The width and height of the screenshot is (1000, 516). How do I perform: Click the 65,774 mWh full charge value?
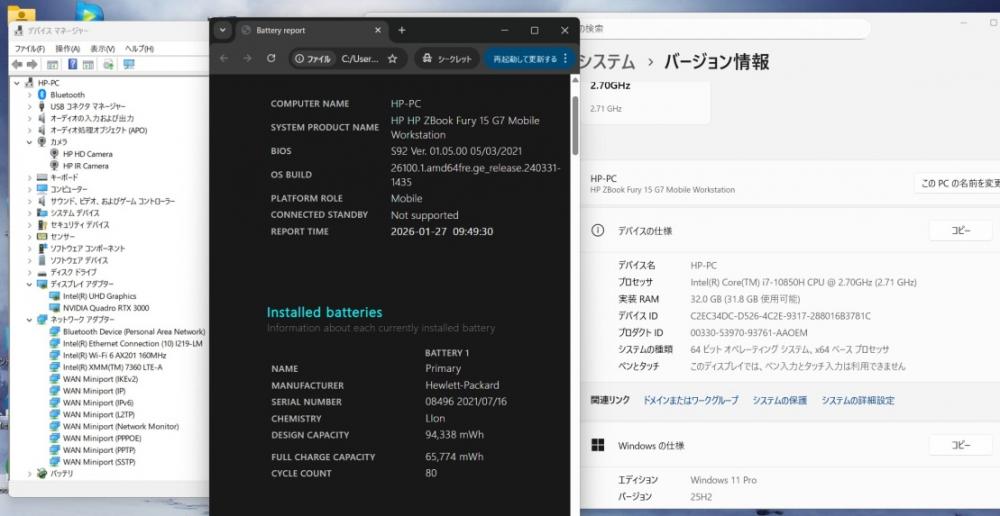[454, 457]
